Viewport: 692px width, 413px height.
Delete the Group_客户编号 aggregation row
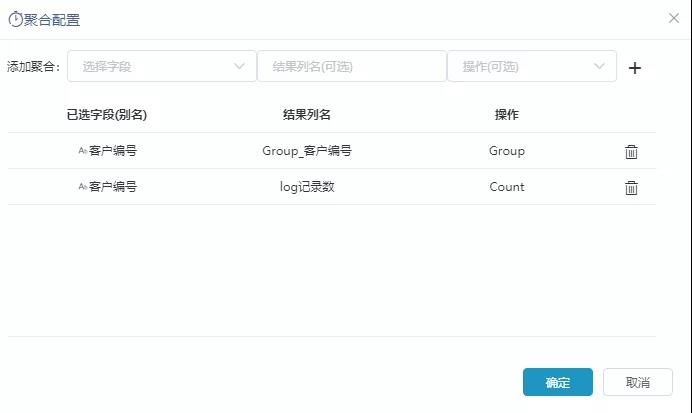tap(631, 151)
